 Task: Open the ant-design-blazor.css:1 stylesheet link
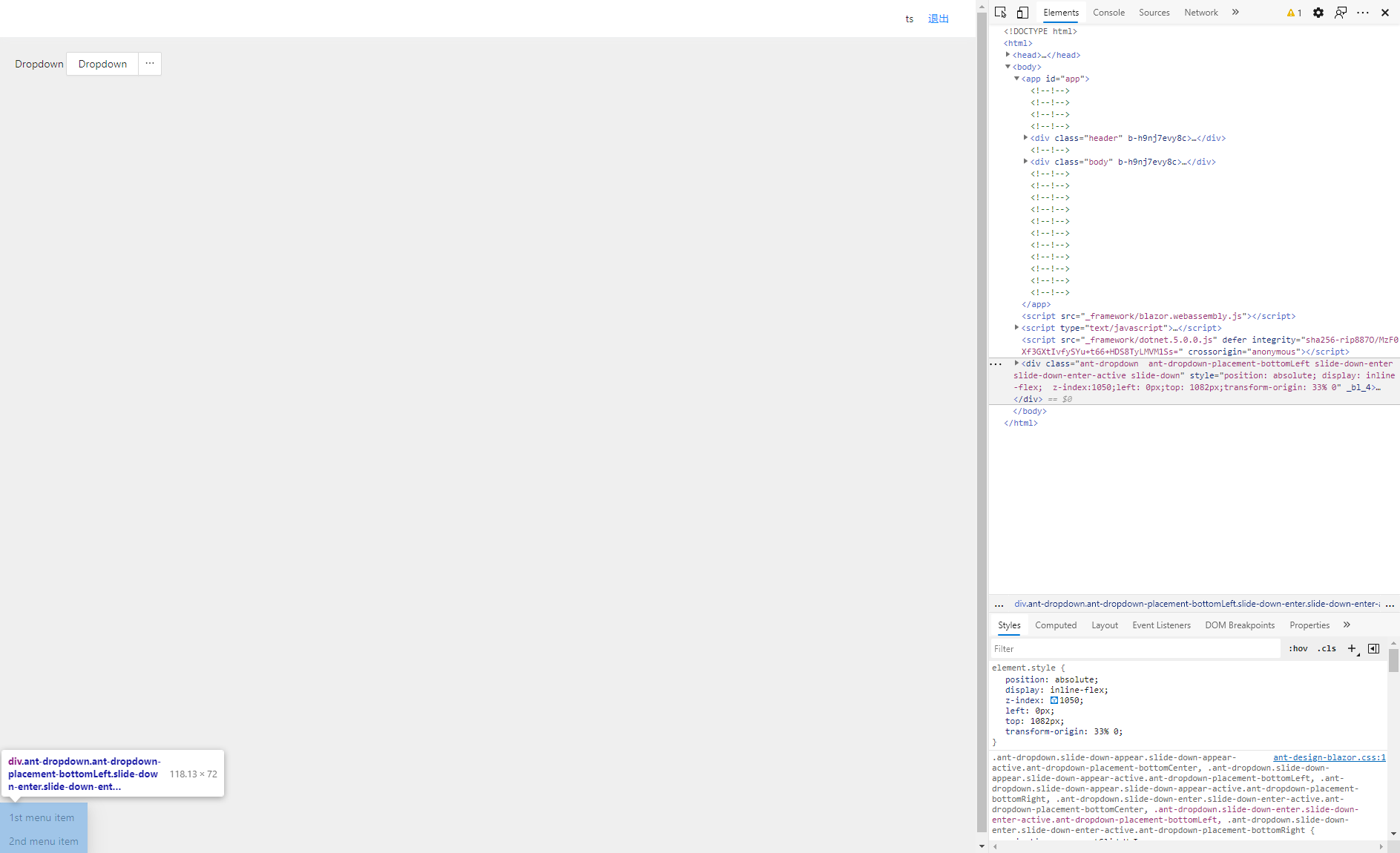[1329, 757]
